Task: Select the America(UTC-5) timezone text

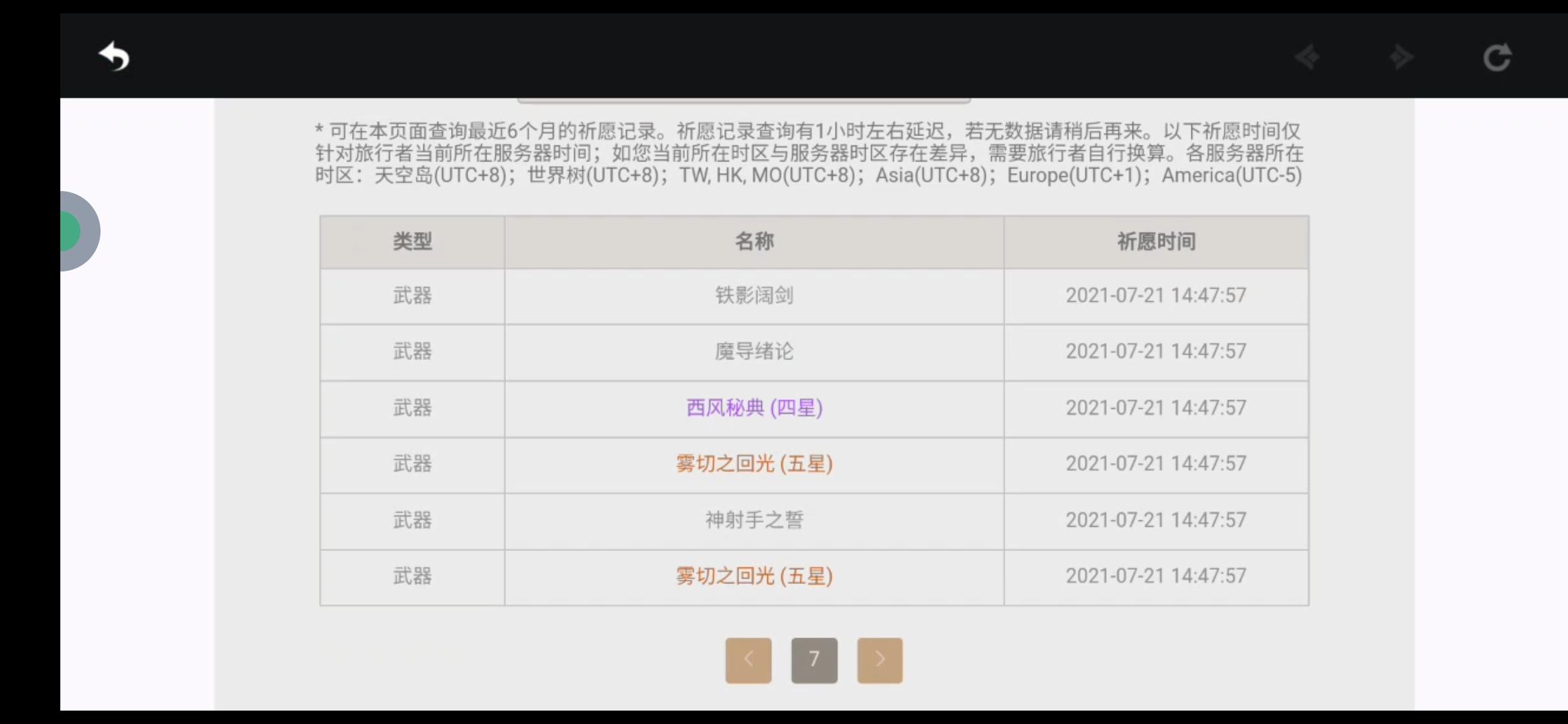Action: [1232, 176]
